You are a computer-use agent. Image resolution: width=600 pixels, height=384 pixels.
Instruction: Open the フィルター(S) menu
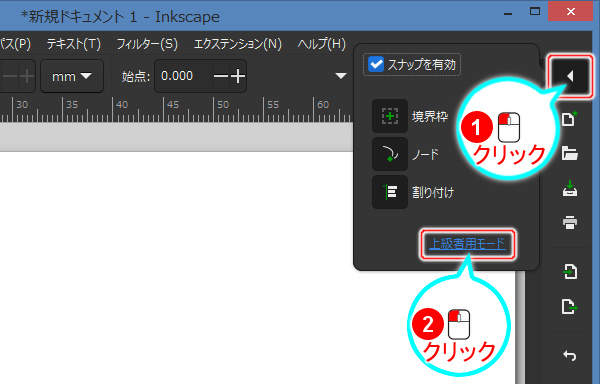coord(147,44)
